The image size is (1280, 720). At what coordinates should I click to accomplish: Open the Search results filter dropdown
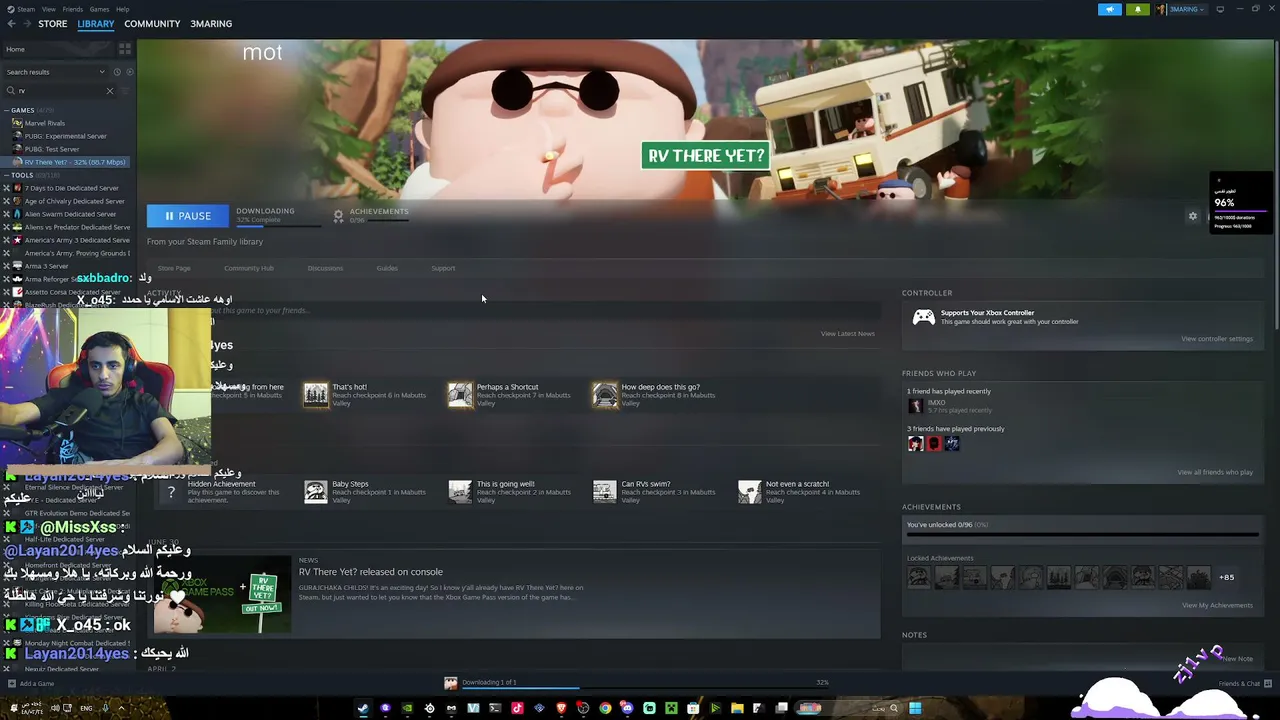click(x=55, y=72)
